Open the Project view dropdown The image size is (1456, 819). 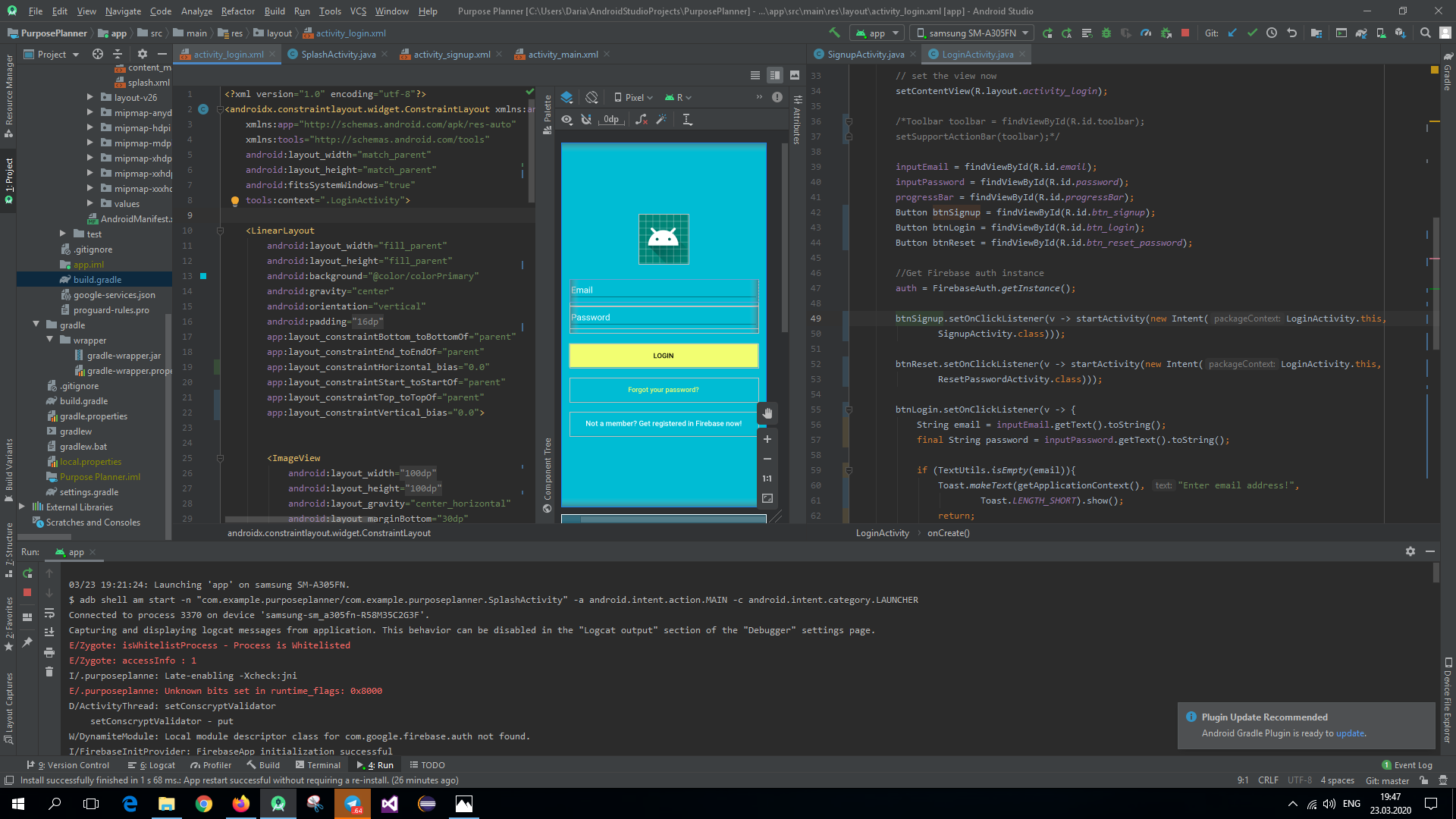(x=52, y=54)
